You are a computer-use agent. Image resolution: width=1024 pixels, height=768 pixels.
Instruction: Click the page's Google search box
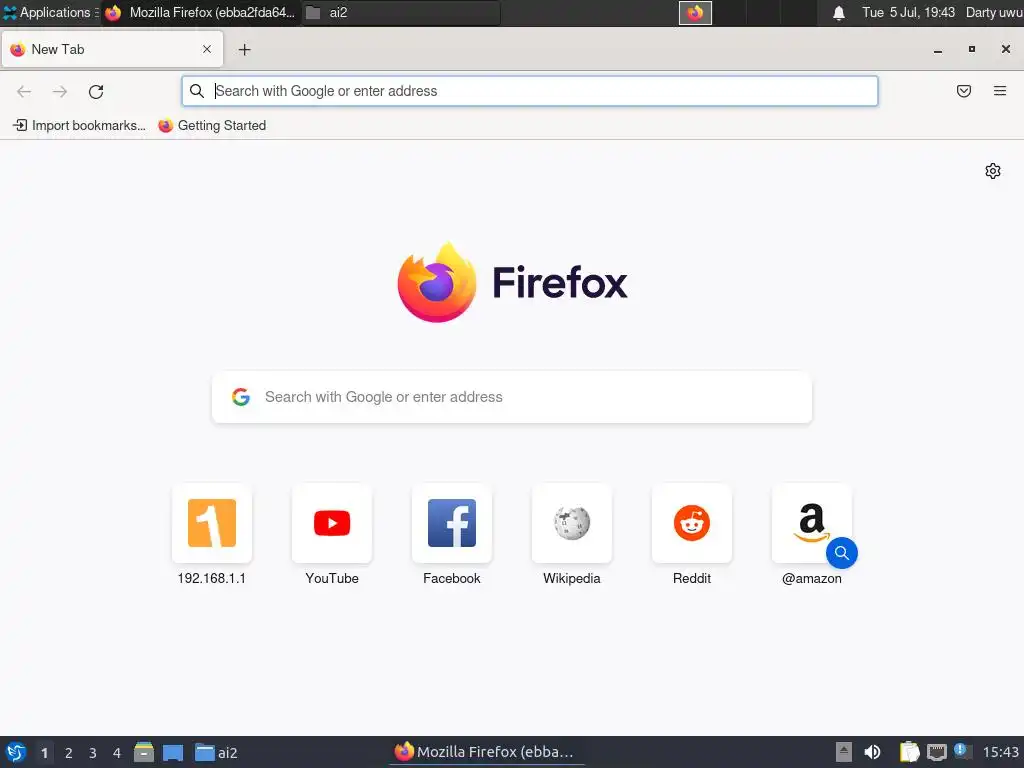click(x=512, y=397)
